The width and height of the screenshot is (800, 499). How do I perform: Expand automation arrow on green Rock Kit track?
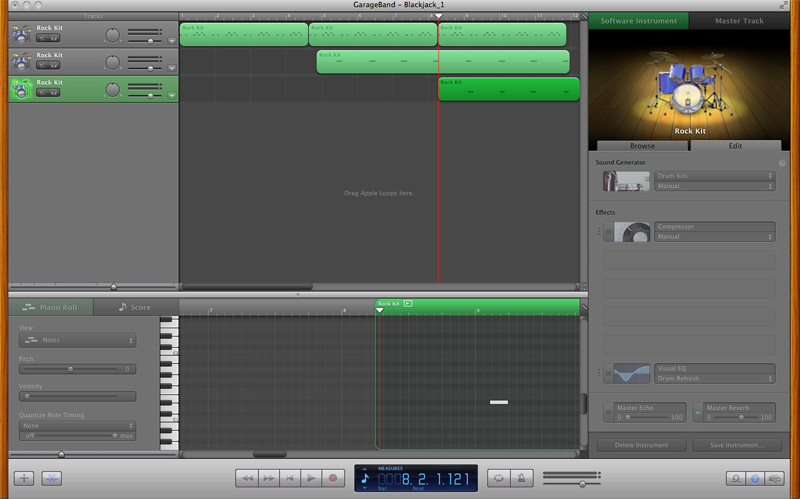pyautogui.click(x=171, y=95)
